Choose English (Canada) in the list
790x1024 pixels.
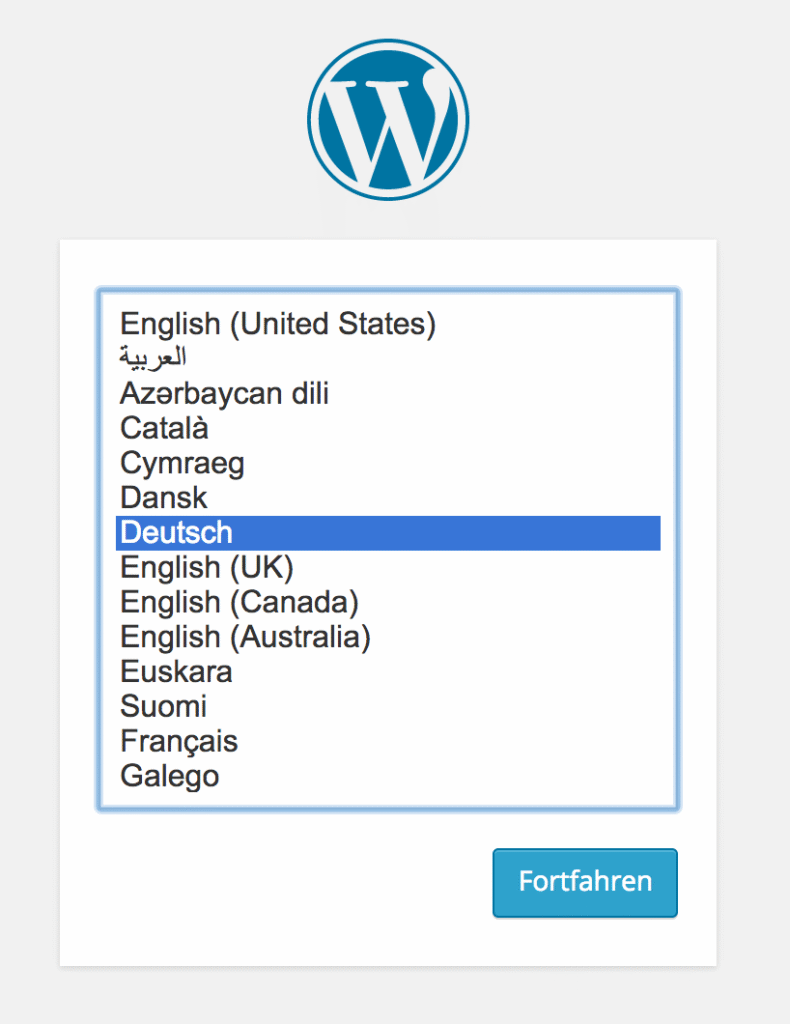239,602
